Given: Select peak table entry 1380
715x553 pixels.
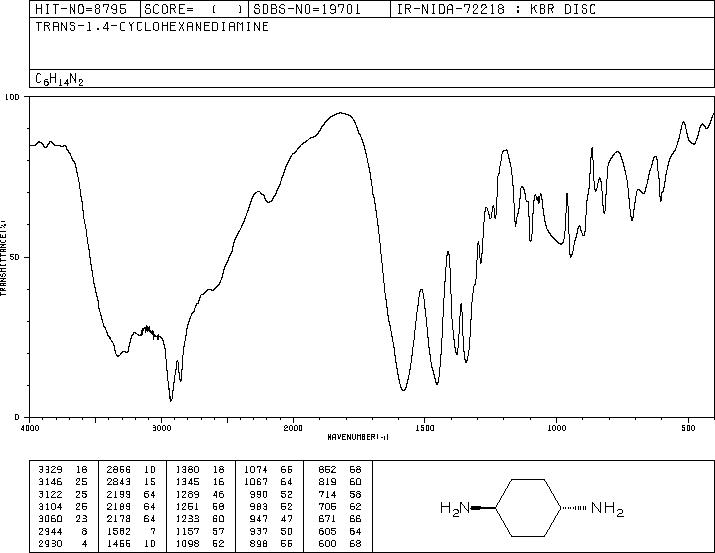Looking at the screenshot, I should (x=187, y=469).
